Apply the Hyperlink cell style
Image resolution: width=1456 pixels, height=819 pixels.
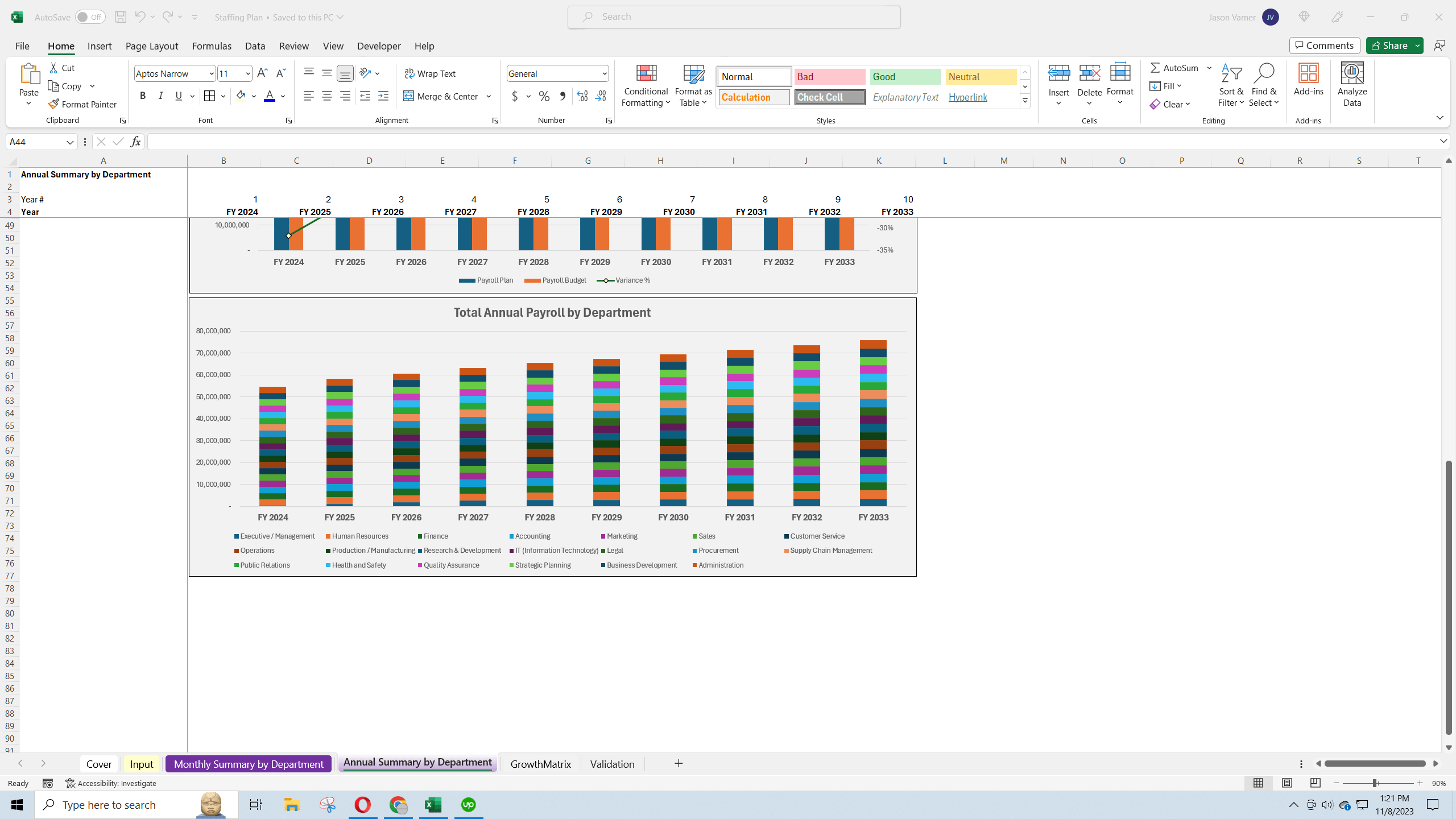point(967,97)
